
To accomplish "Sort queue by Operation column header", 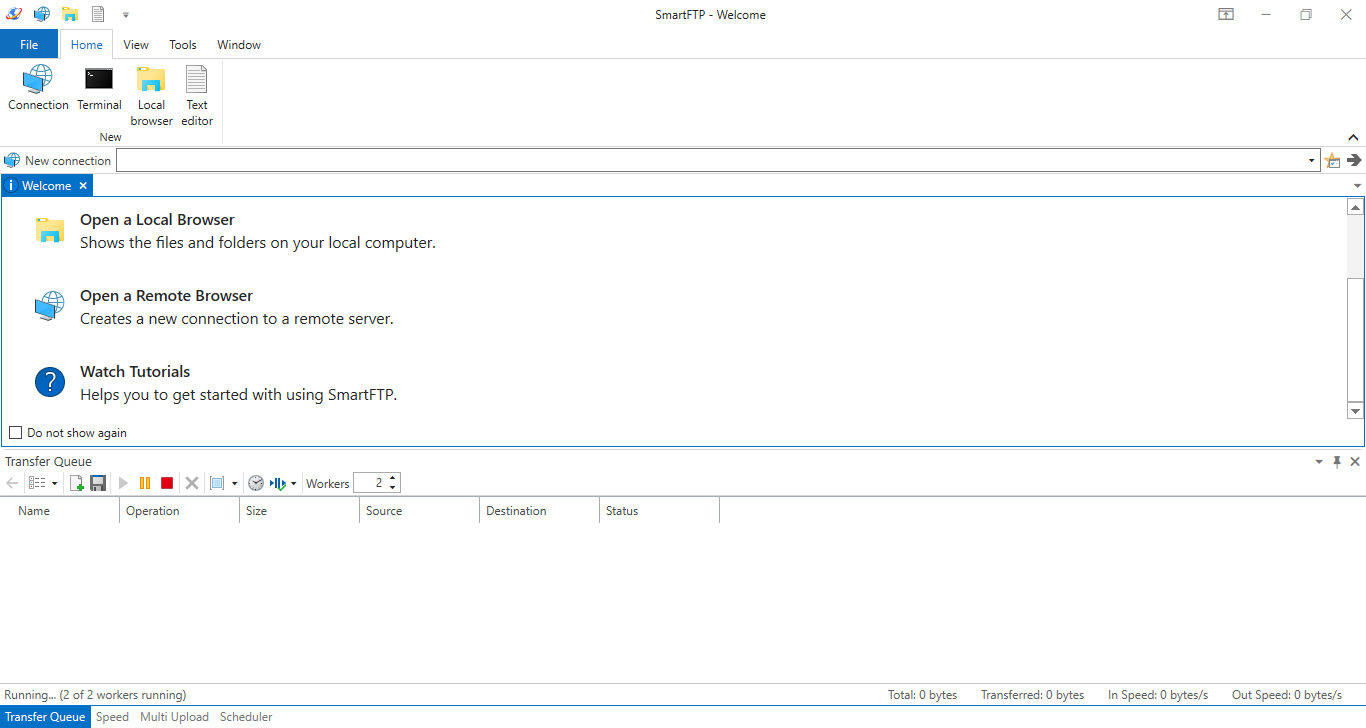I will (180, 510).
